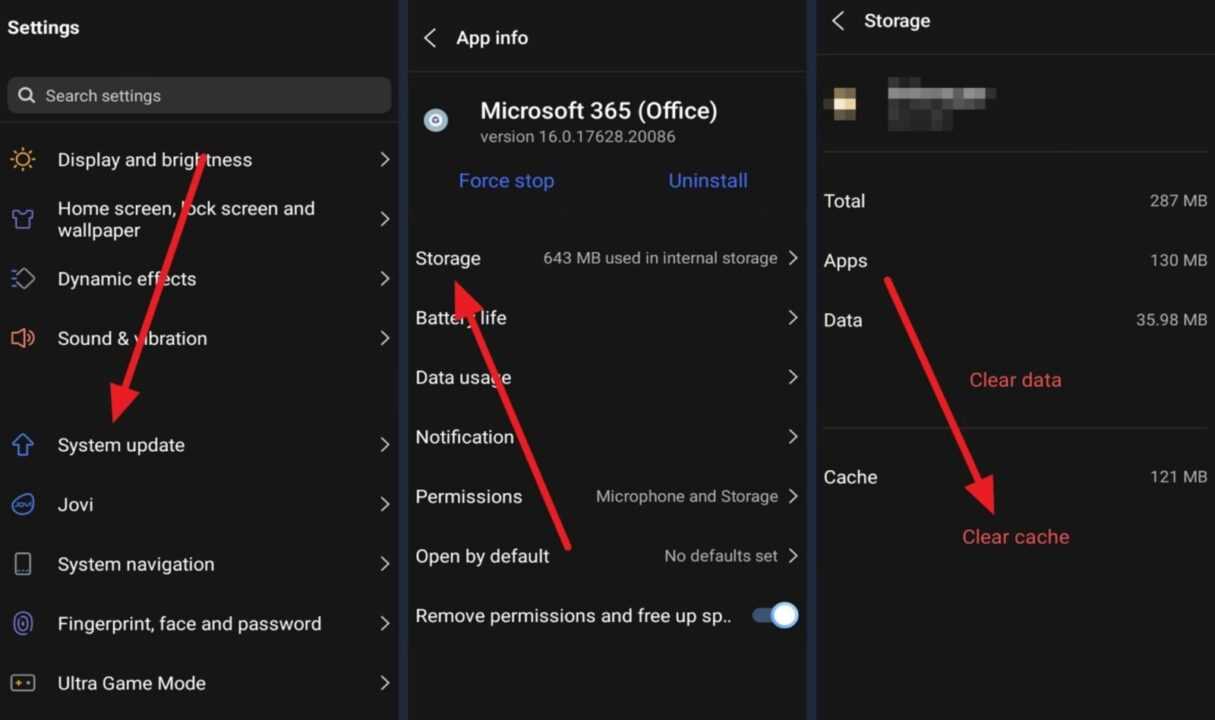Focus the Search settings field
1215x720 pixels.
coord(199,96)
